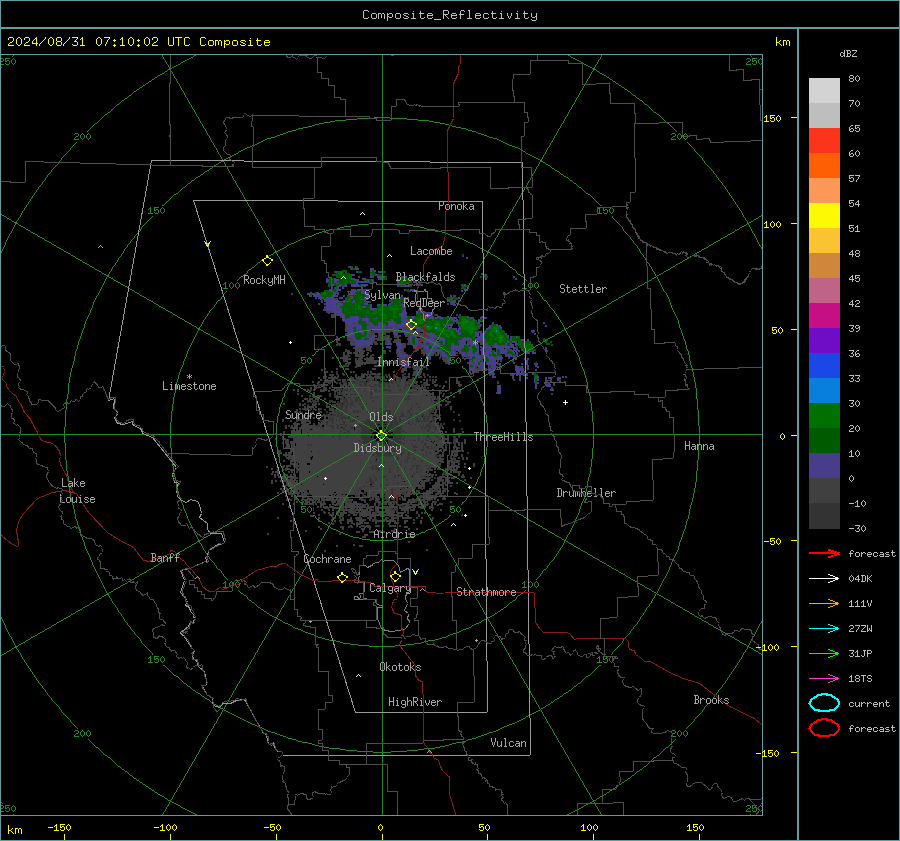
Task: Select the red 60–65 dBZ color swatch
Action: coord(824,141)
